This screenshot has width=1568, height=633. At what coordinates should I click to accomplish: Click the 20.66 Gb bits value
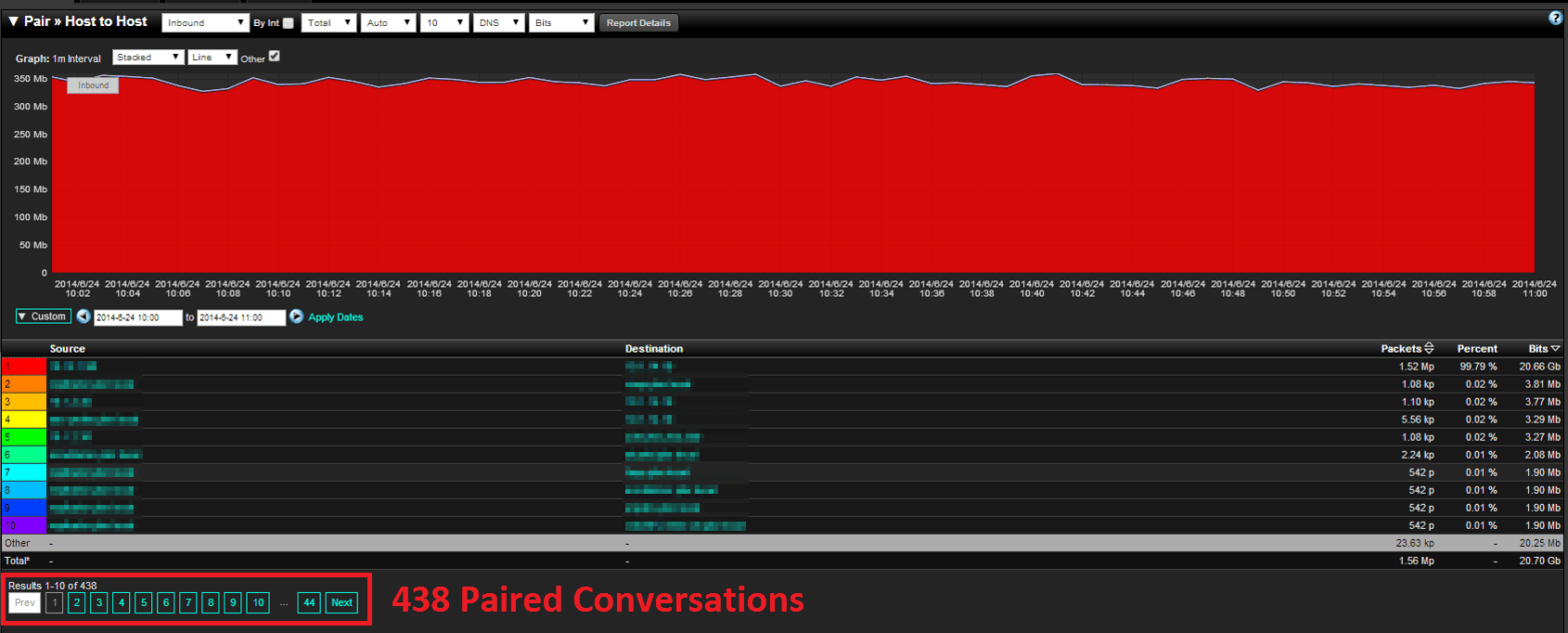1539,367
